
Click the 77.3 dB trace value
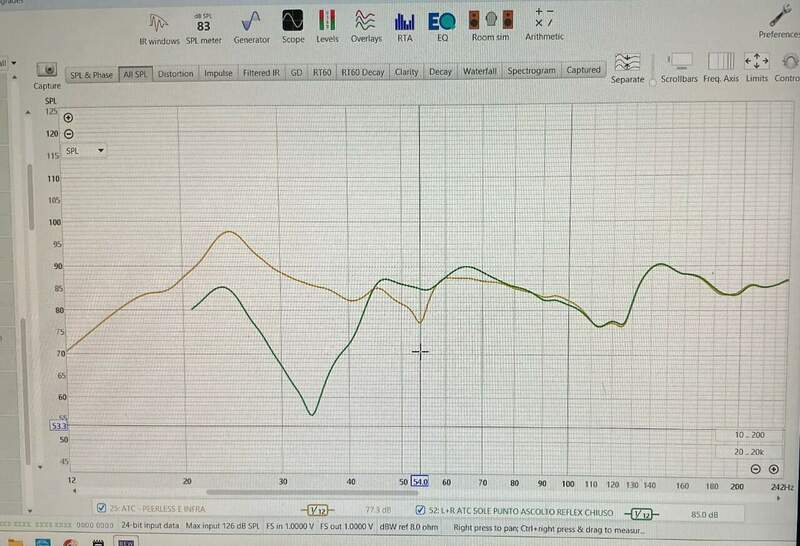(x=378, y=510)
